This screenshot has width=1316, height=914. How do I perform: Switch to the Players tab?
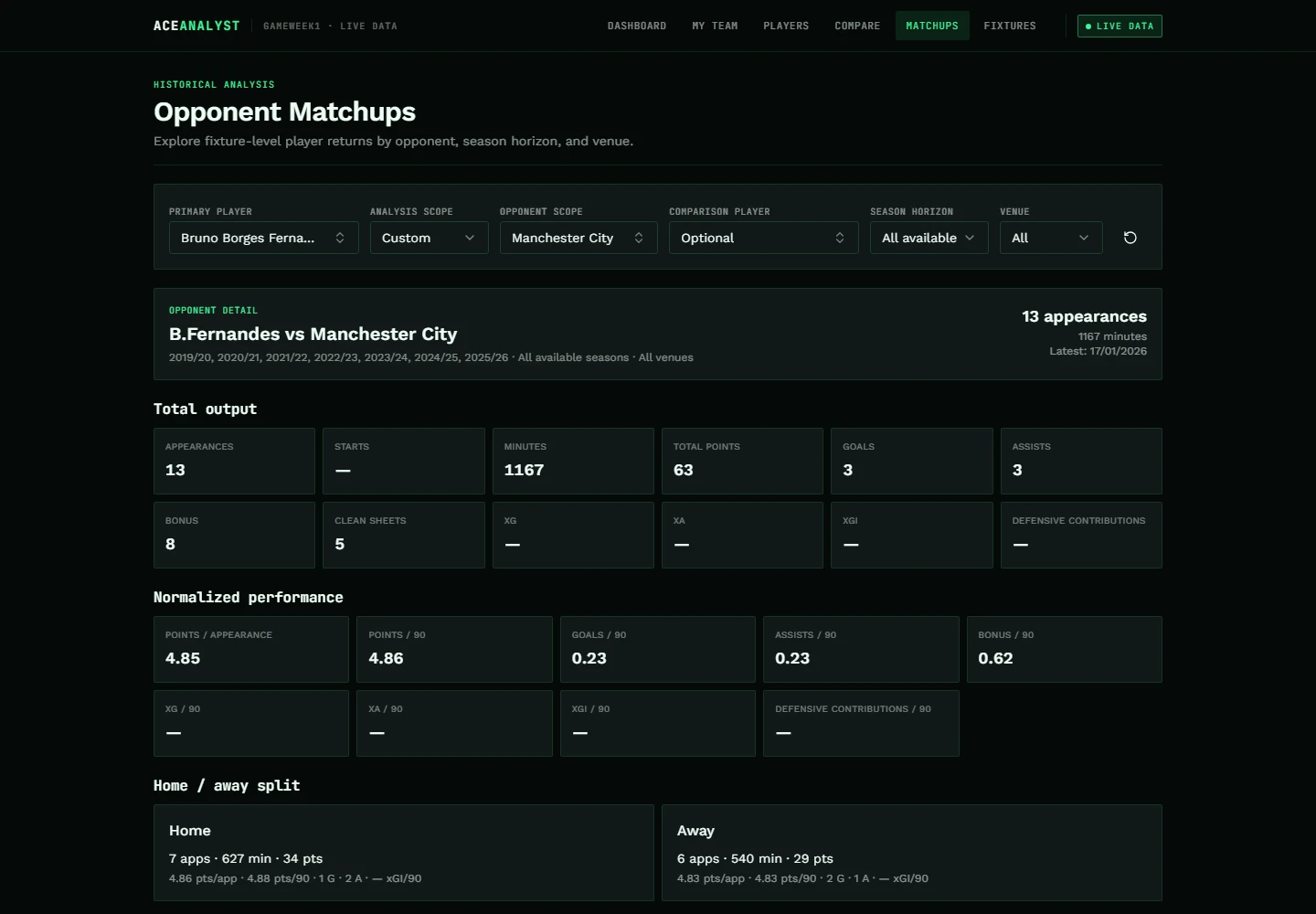tap(786, 26)
